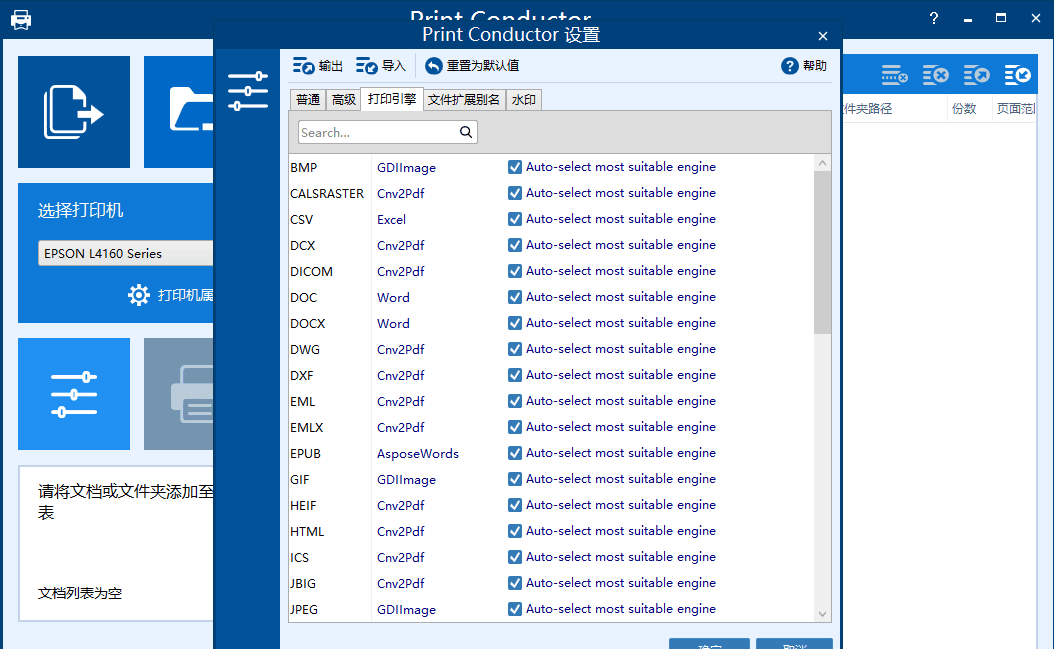Click the scroll up arrow of engine list

(x=822, y=163)
